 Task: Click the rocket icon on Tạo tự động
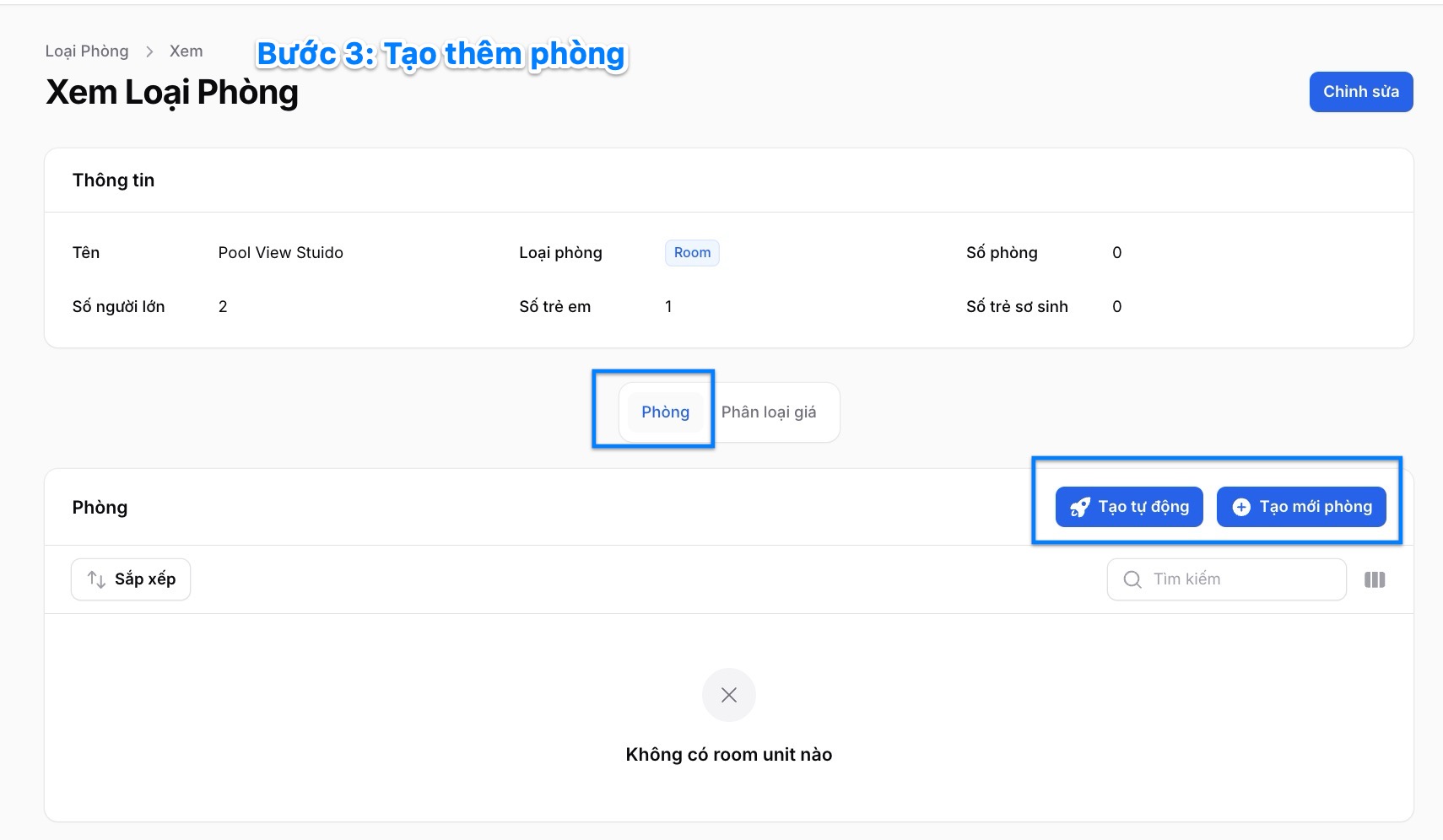(x=1079, y=507)
